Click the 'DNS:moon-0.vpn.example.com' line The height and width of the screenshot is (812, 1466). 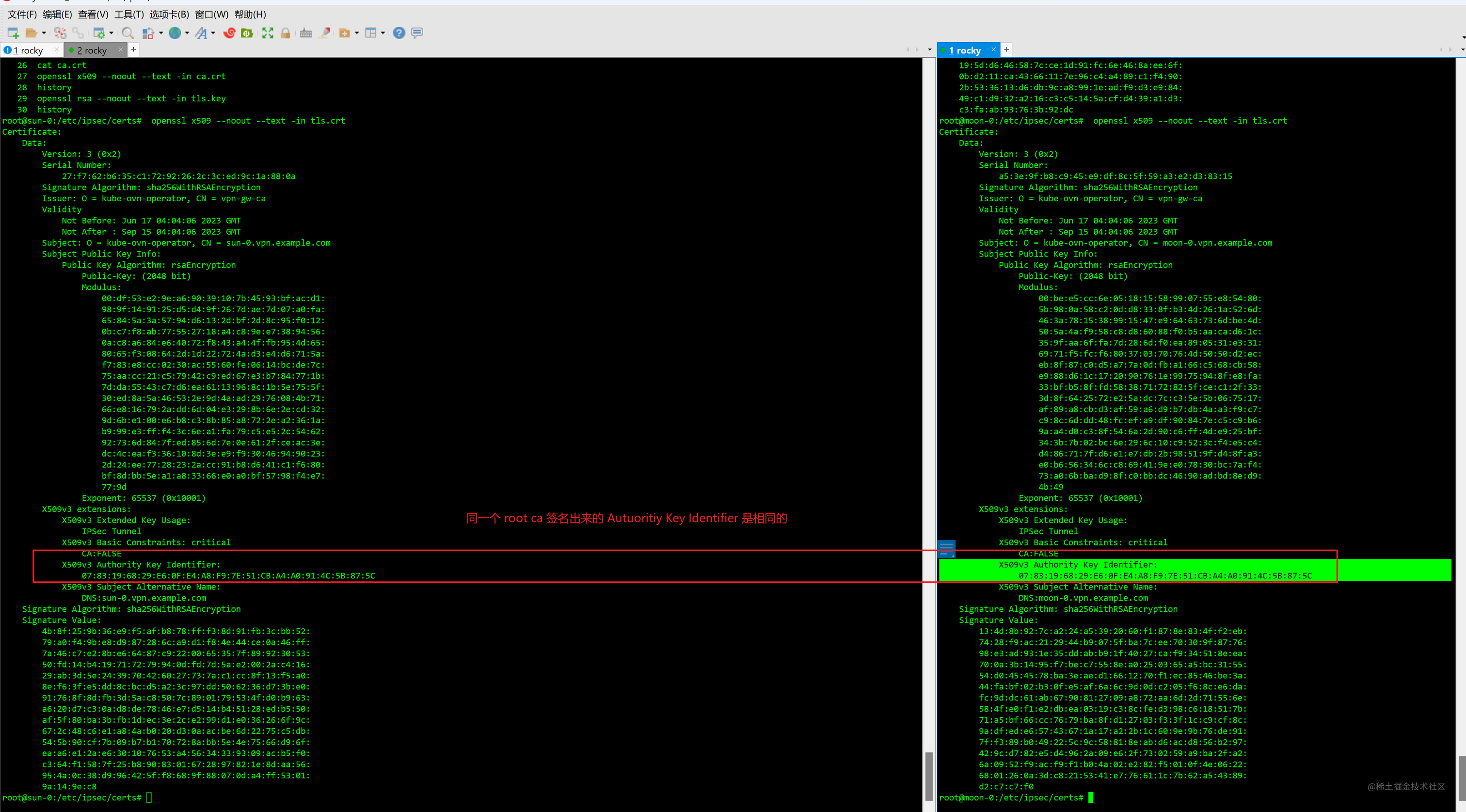(x=1083, y=598)
